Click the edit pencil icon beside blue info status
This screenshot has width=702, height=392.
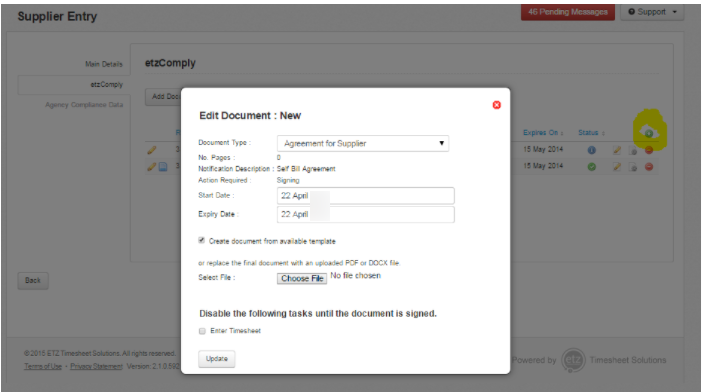pos(617,150)
